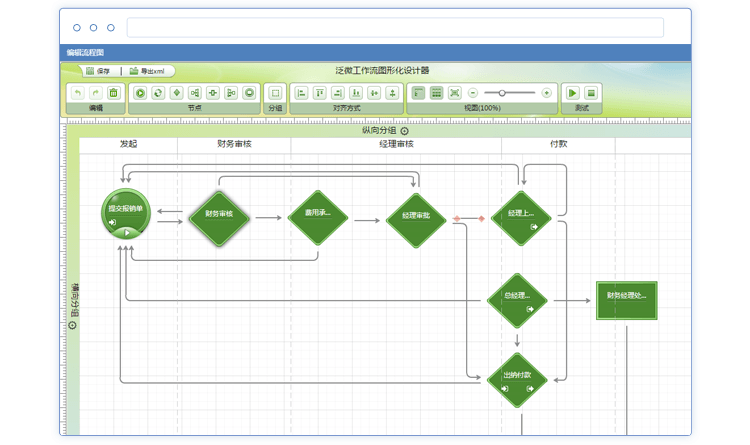Stop the test with the square icon

(x=591, y=93)
